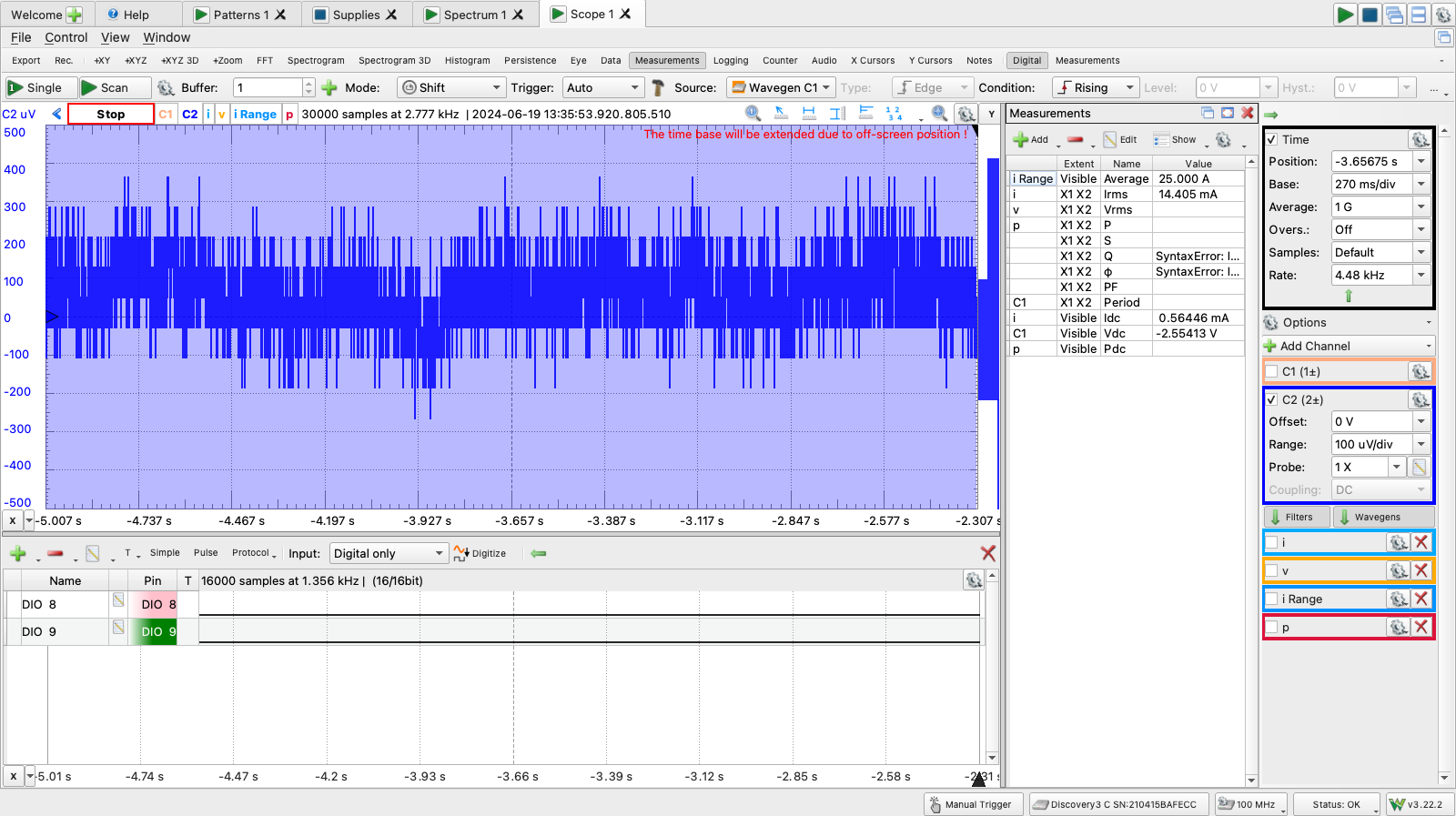Click the green plus Add measurement icon
Screen dimensions: 1456x816
coord(1022,139)
